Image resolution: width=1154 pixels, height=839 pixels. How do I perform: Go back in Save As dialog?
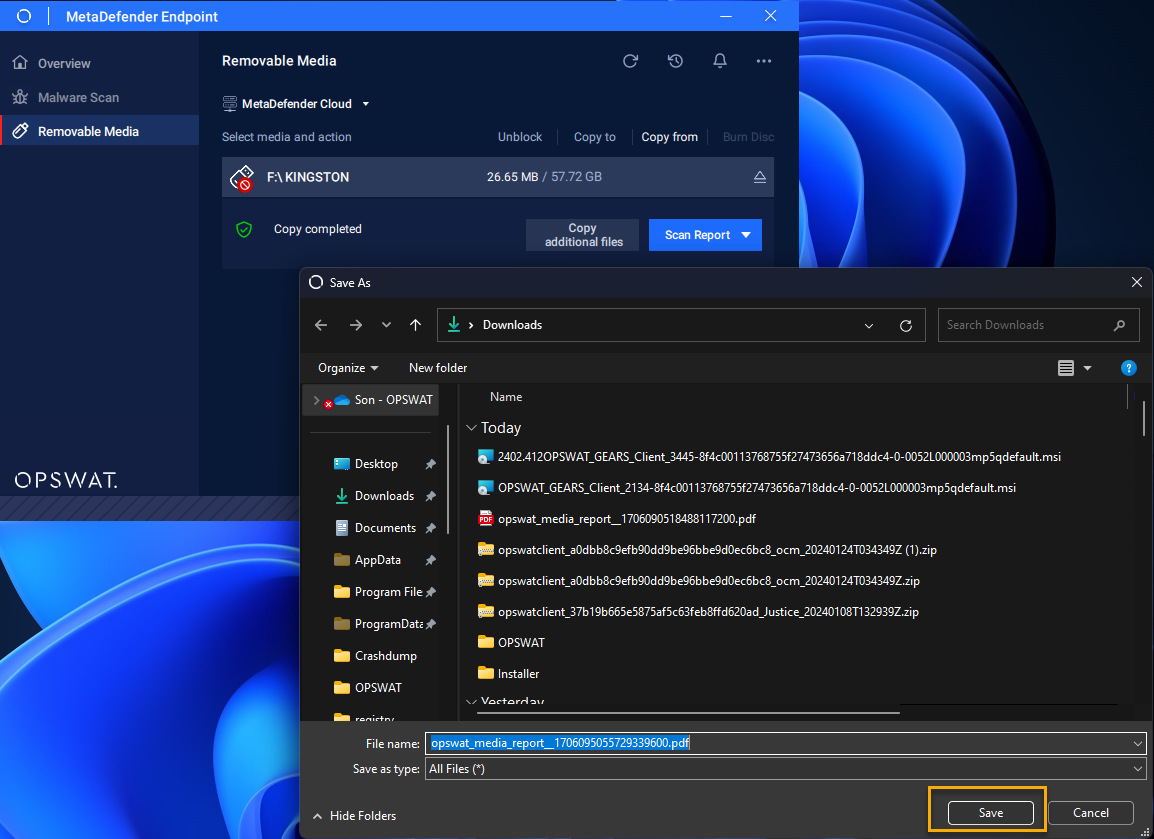click(321, 325)
